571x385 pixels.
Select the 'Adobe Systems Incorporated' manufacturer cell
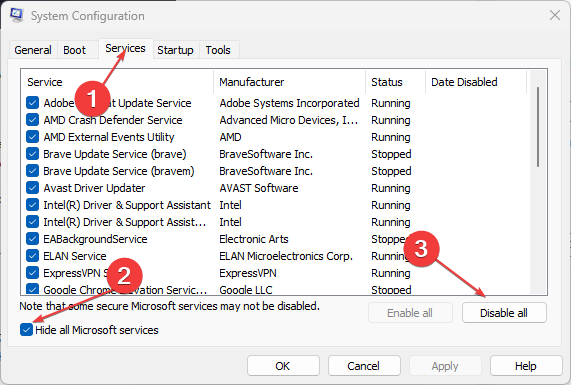(290, 103)
